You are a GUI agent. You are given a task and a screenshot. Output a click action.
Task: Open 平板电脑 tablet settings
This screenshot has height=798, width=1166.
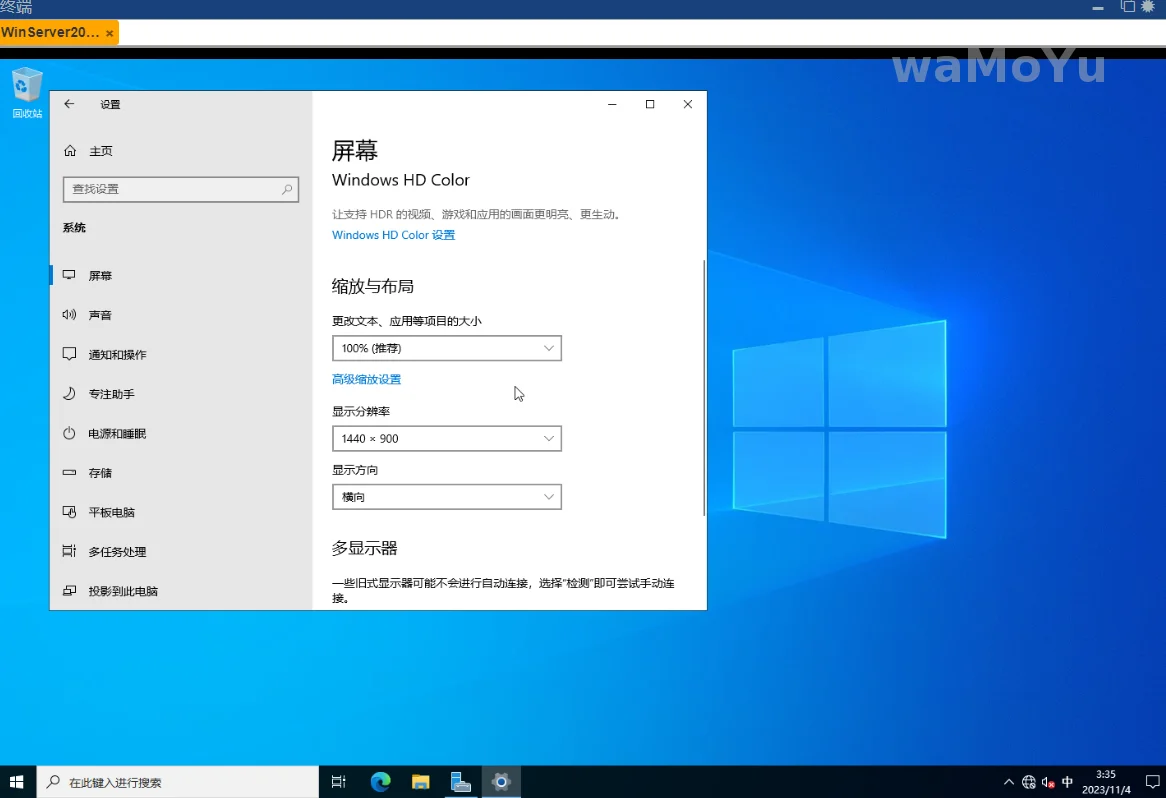(111, 512)
